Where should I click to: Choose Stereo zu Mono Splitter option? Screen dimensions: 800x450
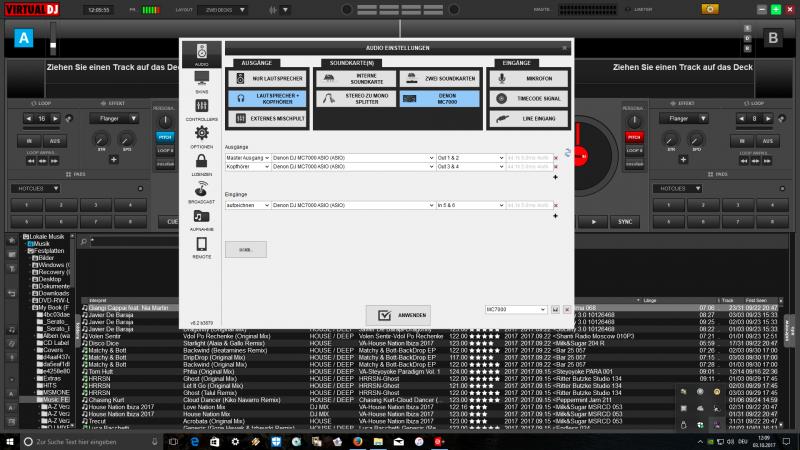point(356,98)
